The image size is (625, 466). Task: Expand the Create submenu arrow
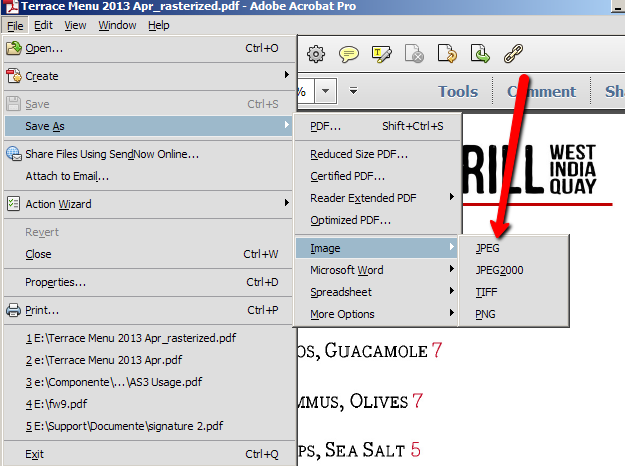[287, 75]
